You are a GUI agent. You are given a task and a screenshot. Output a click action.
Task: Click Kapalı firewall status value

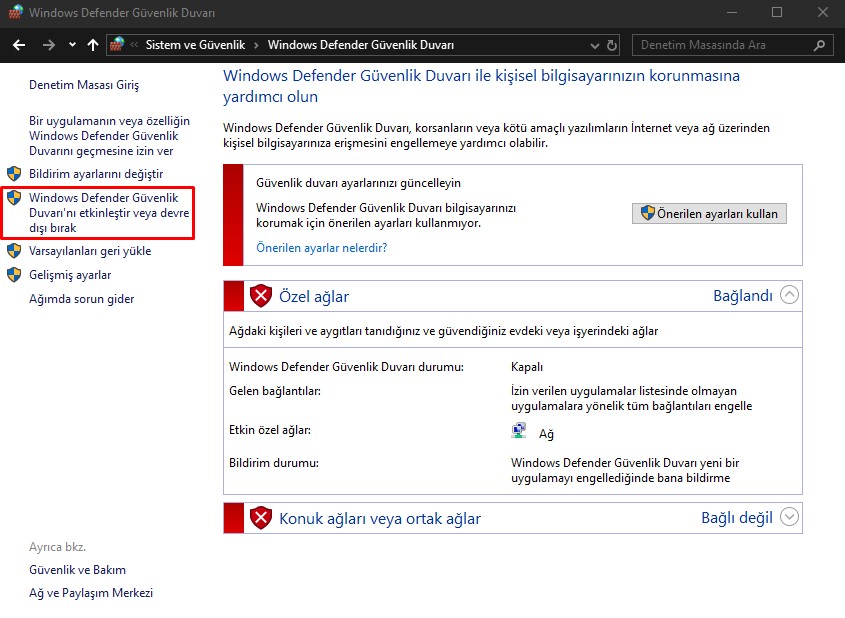527,367
